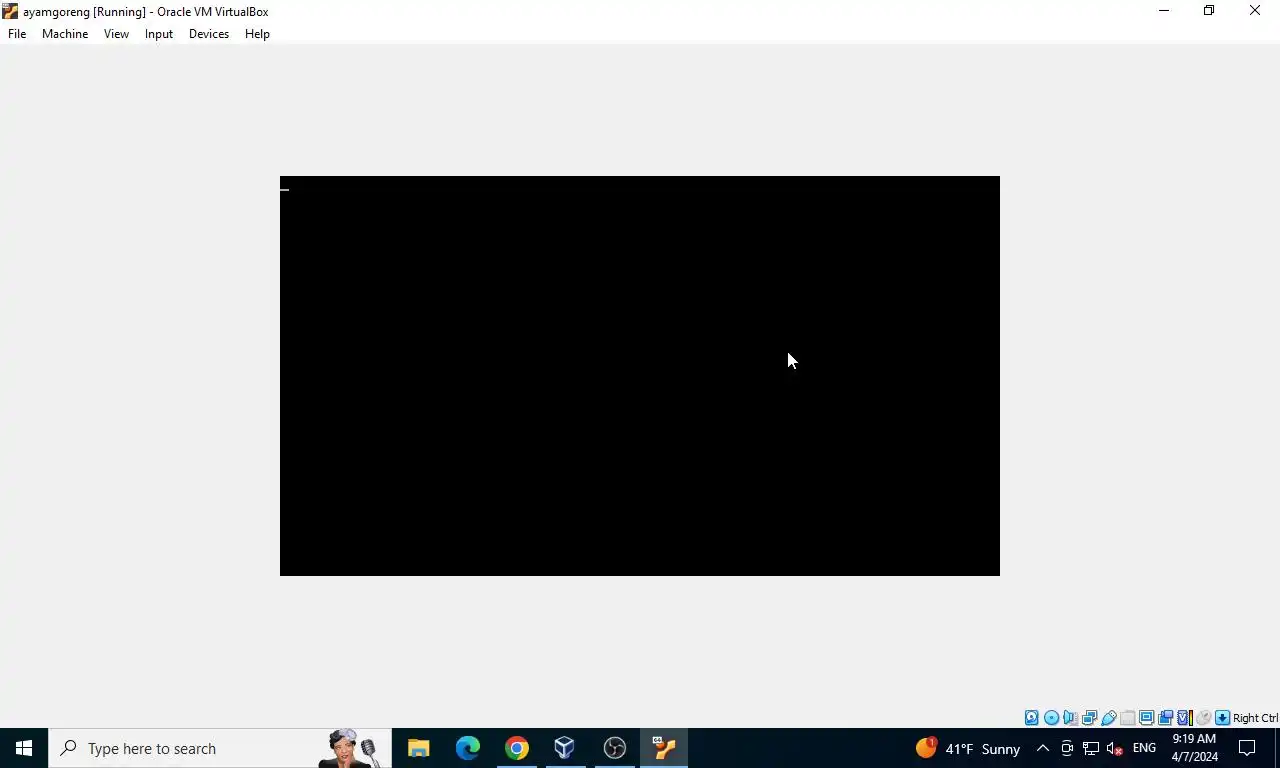This screenshot has height=768, width=1280.
Task: Restore down the VirtualBox window
Action: (x=1209, y=11)
